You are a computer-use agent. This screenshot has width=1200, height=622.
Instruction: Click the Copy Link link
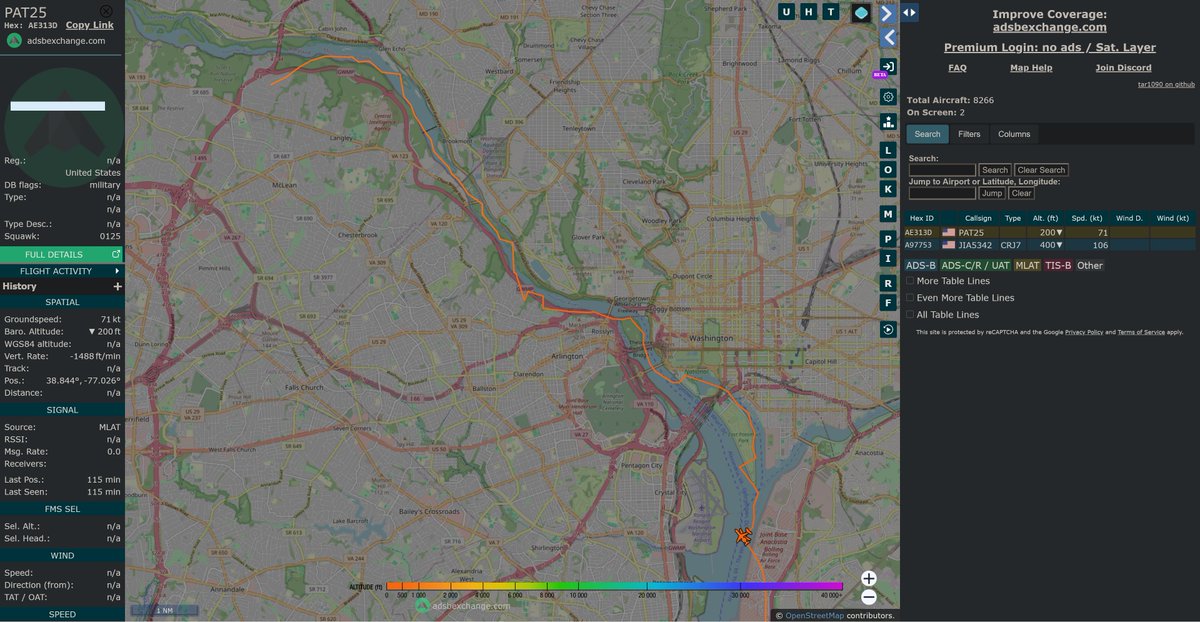[90, 25]
